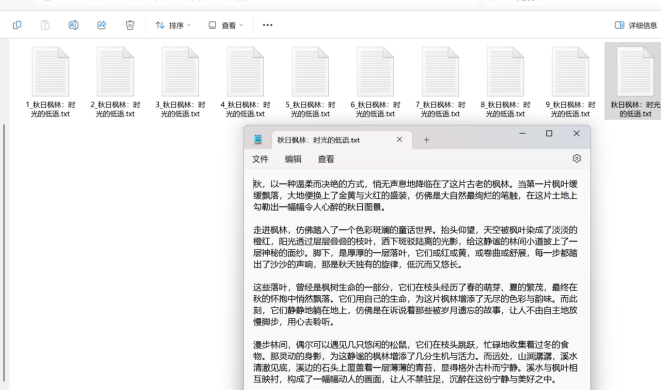Open the 排序 sort dropdown

click(173, 25)
